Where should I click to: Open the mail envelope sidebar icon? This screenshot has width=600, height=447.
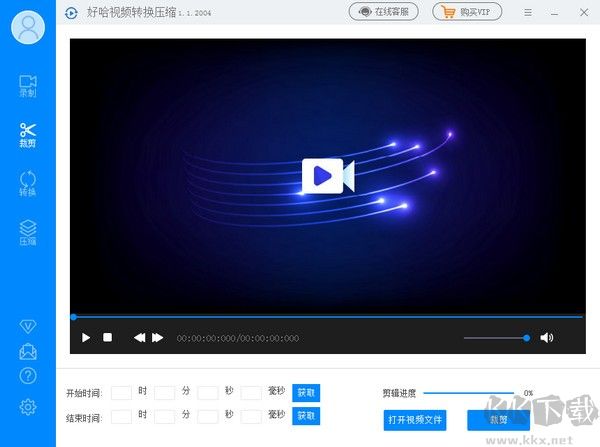click(28, 352)
